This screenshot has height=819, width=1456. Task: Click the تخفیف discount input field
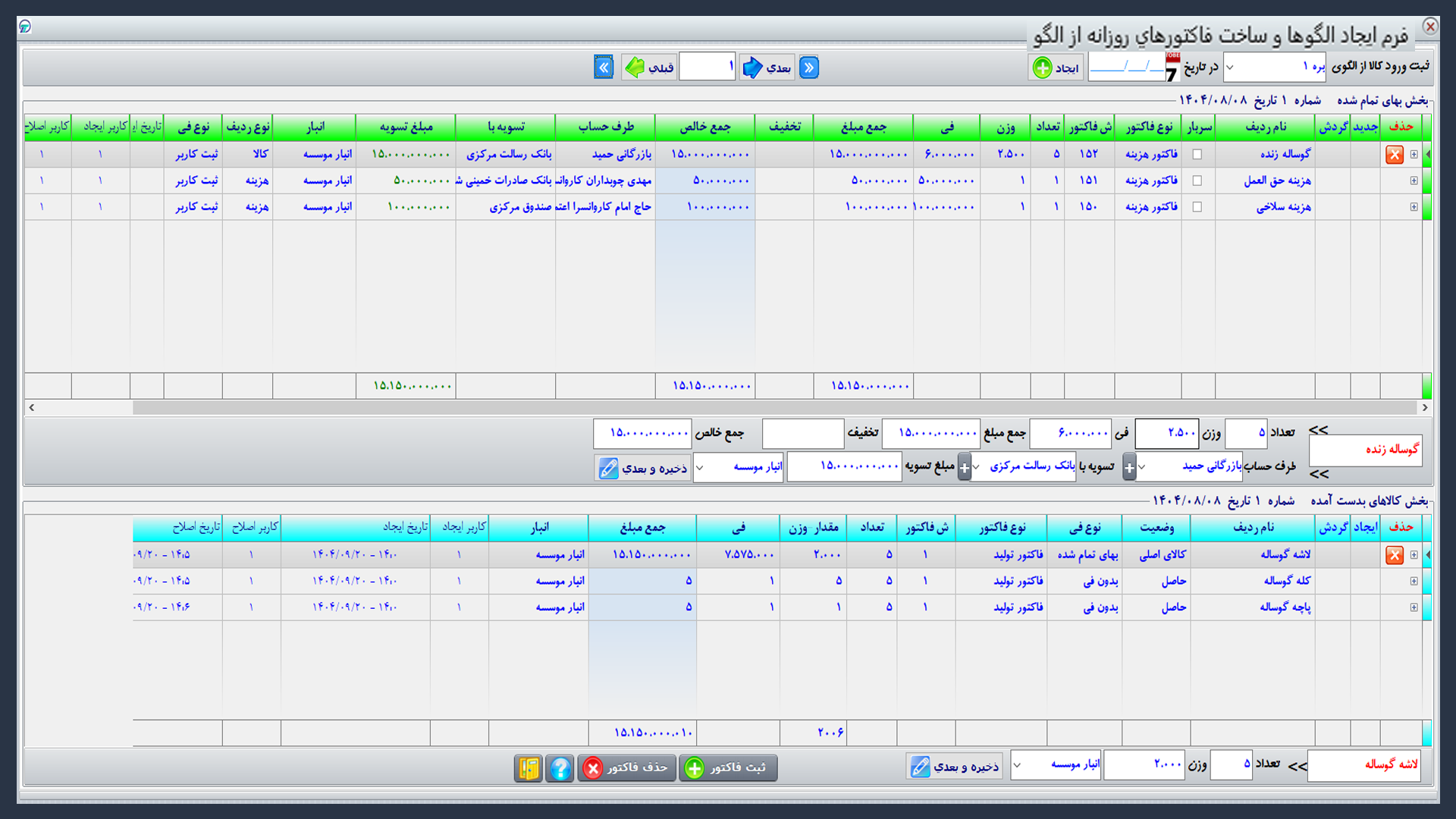(x=803, y=434)
